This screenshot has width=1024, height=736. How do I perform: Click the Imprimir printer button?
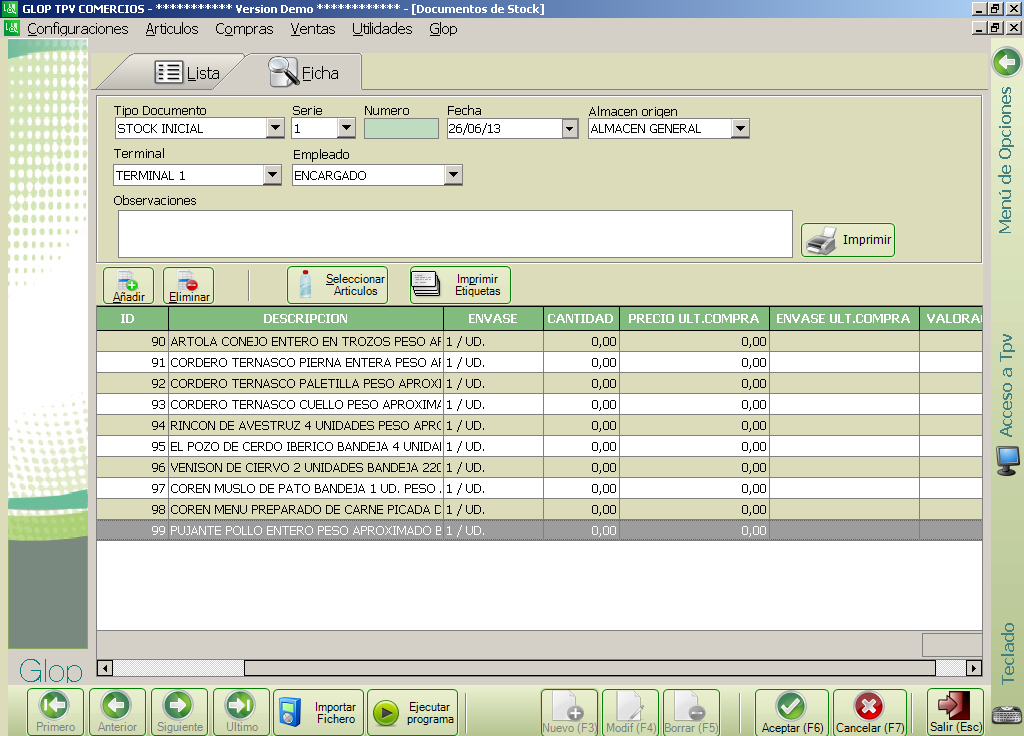pos(848,240)
